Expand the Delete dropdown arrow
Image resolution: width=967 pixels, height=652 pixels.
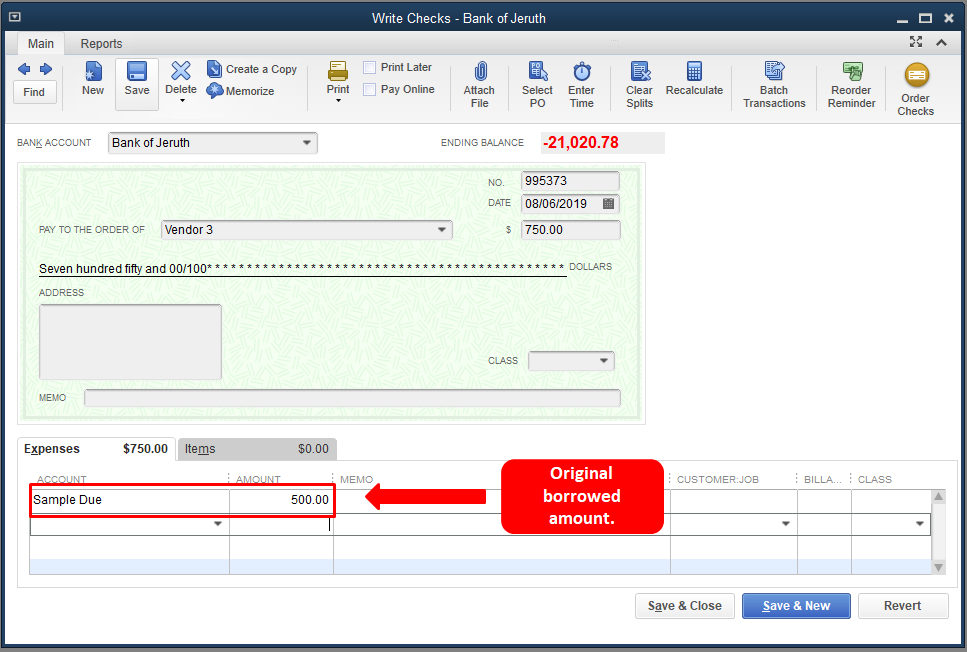point(182,101)
